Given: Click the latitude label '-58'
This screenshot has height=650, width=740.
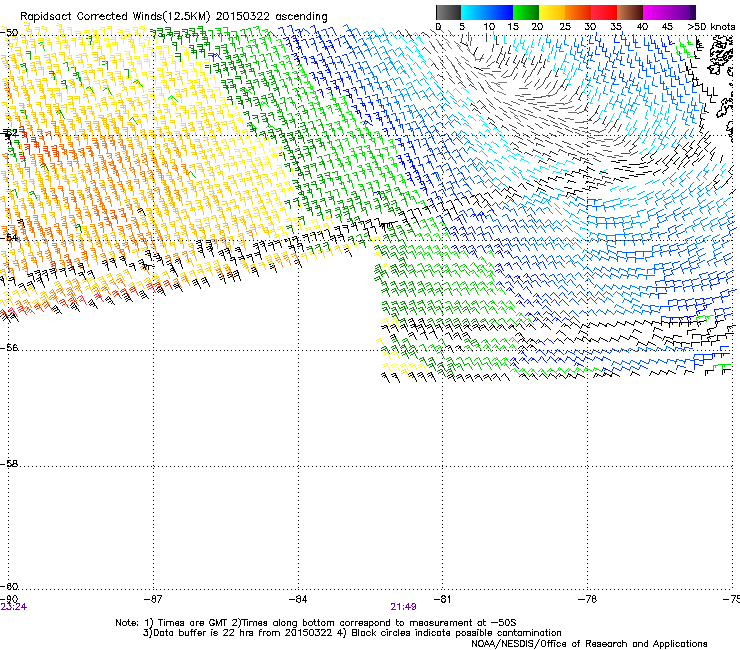Looking at the screenshot, I should 9,464.
